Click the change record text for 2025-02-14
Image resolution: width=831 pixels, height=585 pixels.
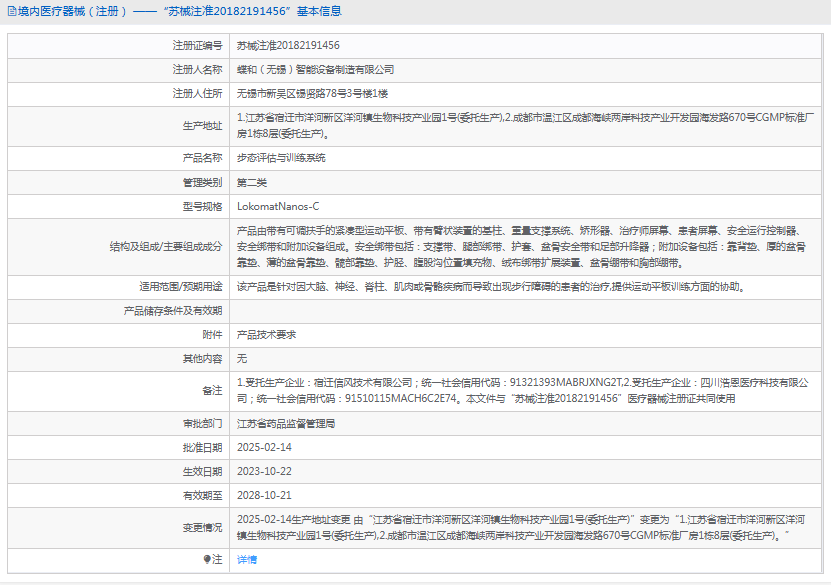pos(521,528)
